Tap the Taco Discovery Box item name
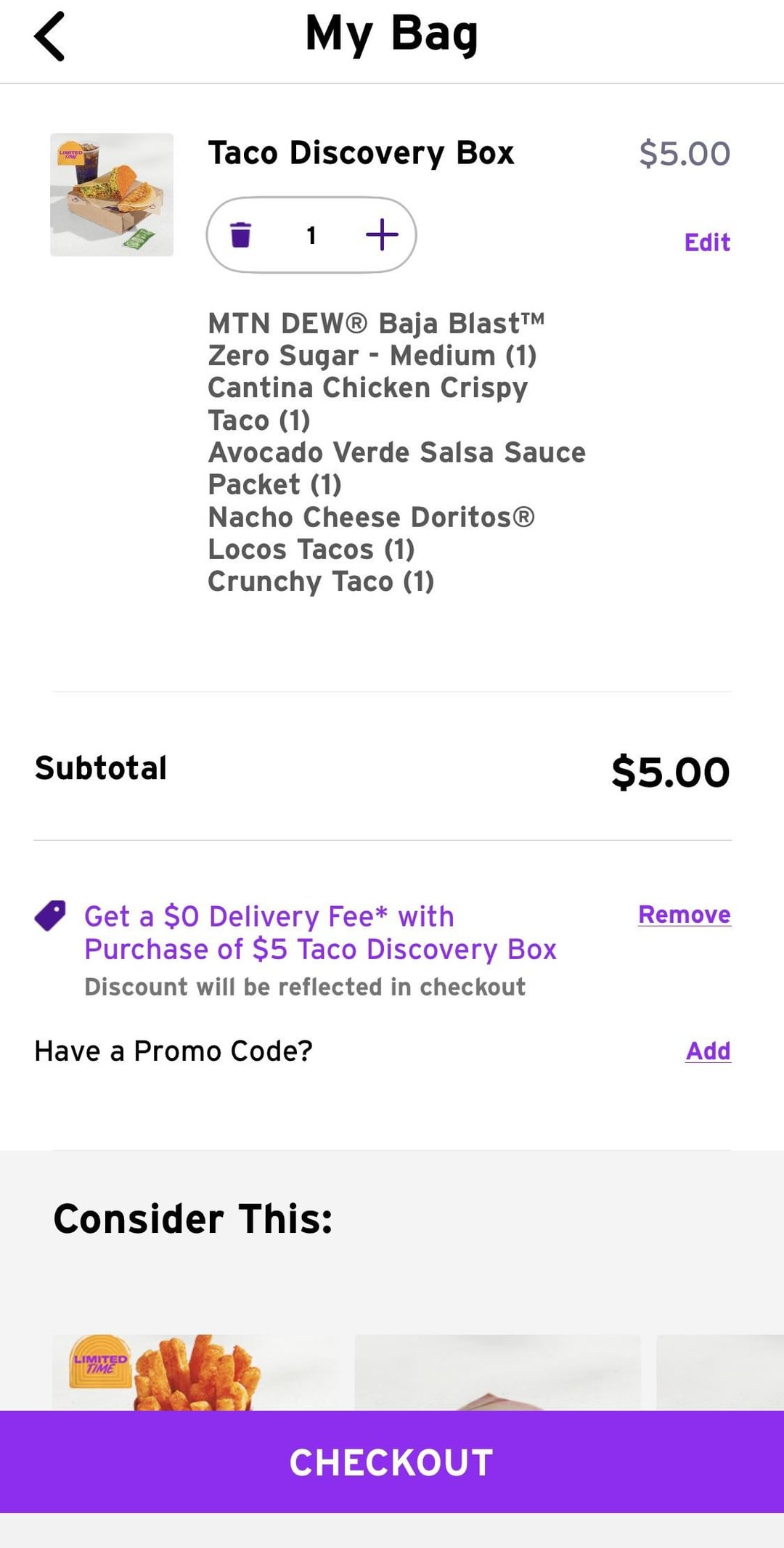 (x=361, y=153)
